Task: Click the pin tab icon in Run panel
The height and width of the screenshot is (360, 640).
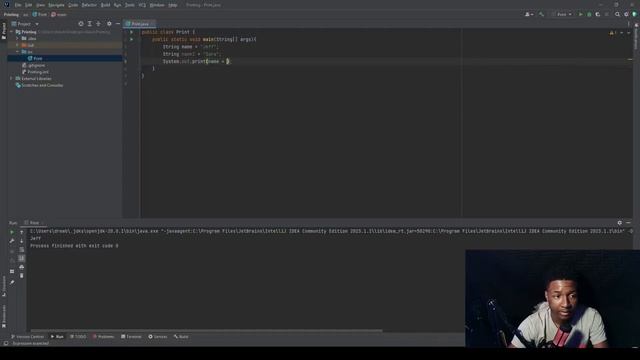Action: (12, 282)
